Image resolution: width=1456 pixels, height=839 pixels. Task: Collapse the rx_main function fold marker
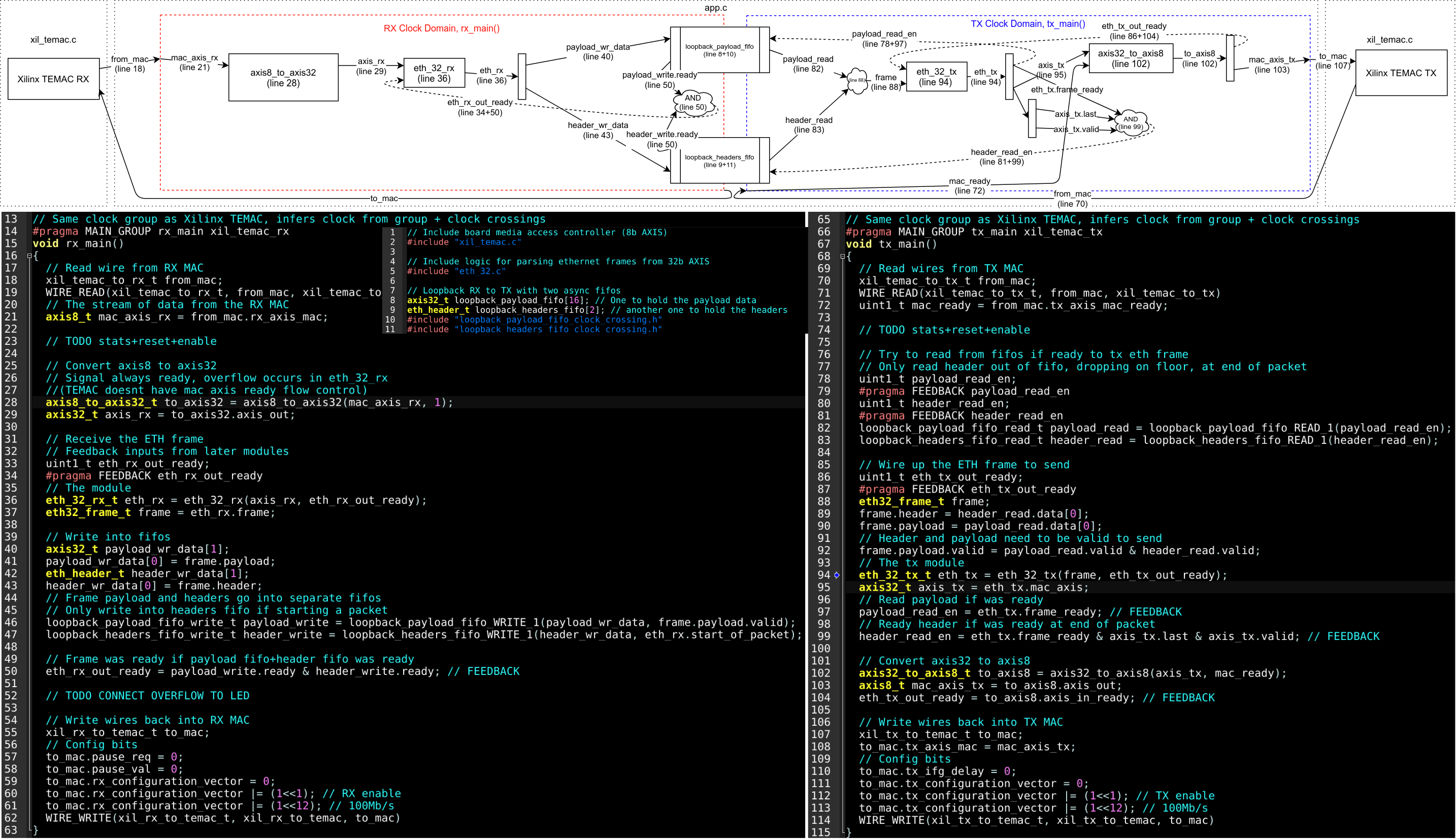pyautogui.click(x=30, y=256)
